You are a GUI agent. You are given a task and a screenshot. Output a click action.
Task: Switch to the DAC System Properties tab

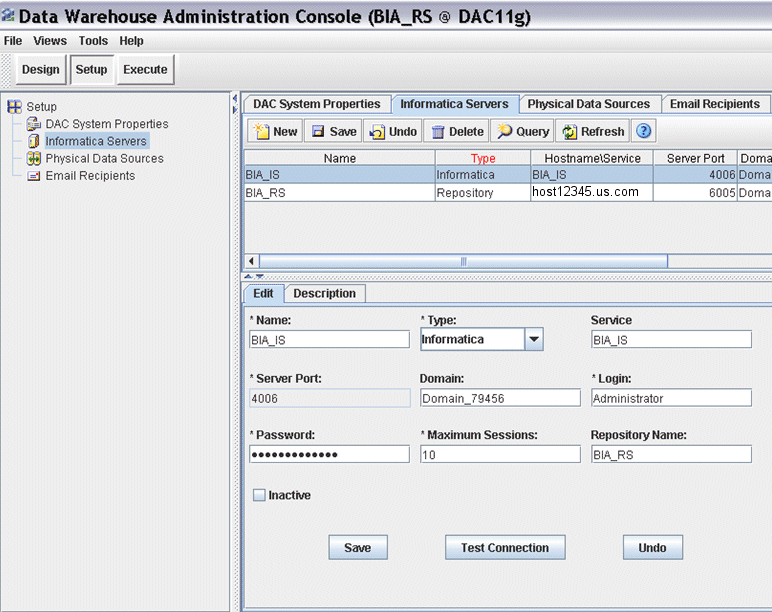(317, 104)
